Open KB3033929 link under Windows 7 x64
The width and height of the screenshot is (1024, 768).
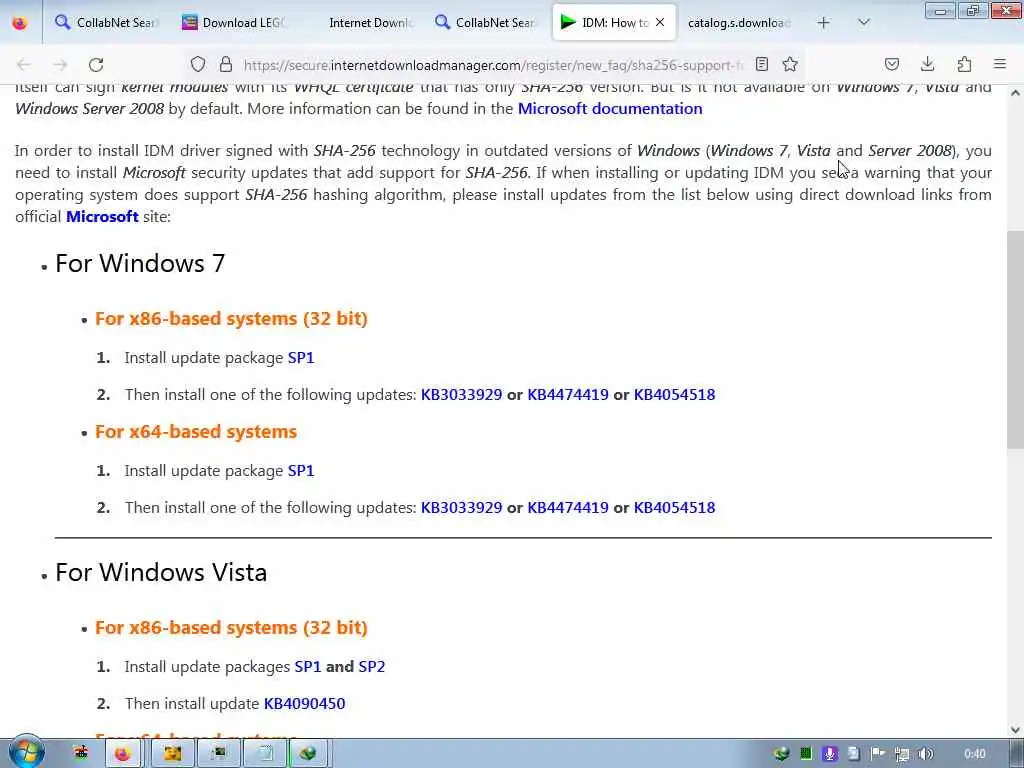(x=461, y=507)
